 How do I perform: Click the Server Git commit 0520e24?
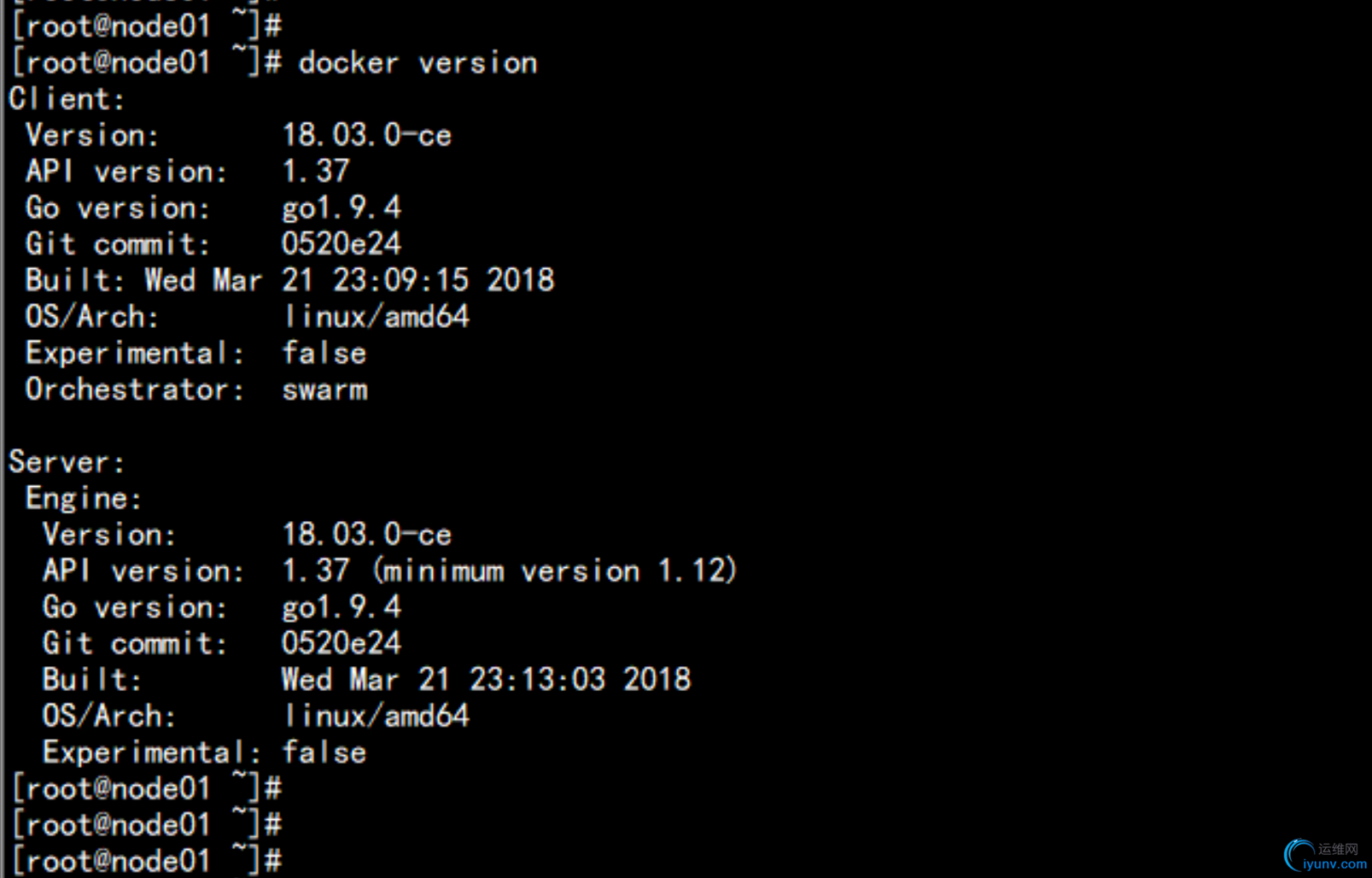[x=342, y=643]
